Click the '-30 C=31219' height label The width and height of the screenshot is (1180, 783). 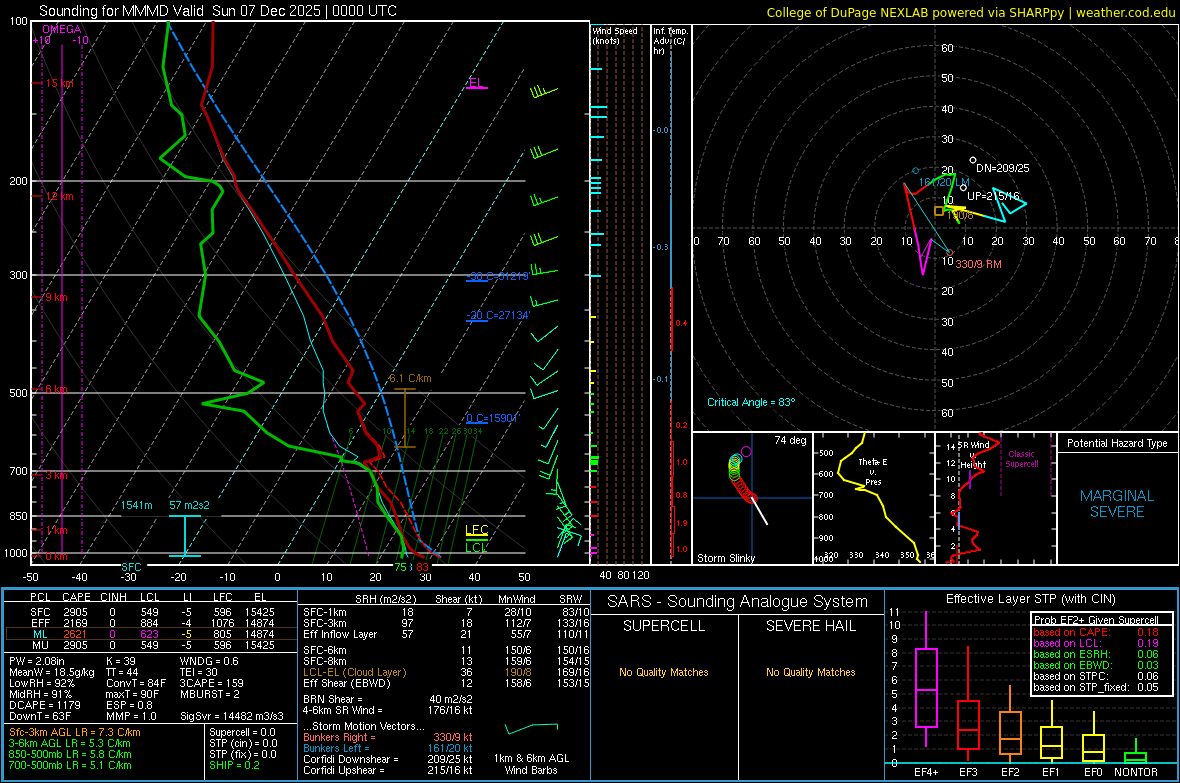coord(497,276)
